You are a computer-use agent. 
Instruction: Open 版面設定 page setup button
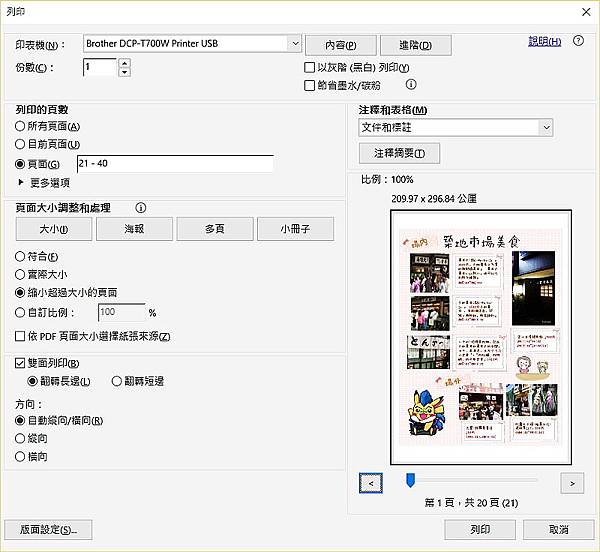pos(48,530)
